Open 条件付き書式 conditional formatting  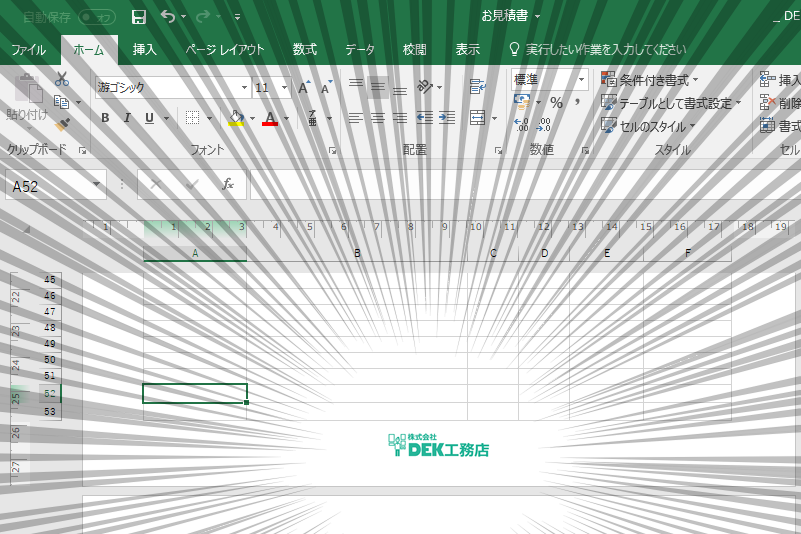[x=649, y=80]
